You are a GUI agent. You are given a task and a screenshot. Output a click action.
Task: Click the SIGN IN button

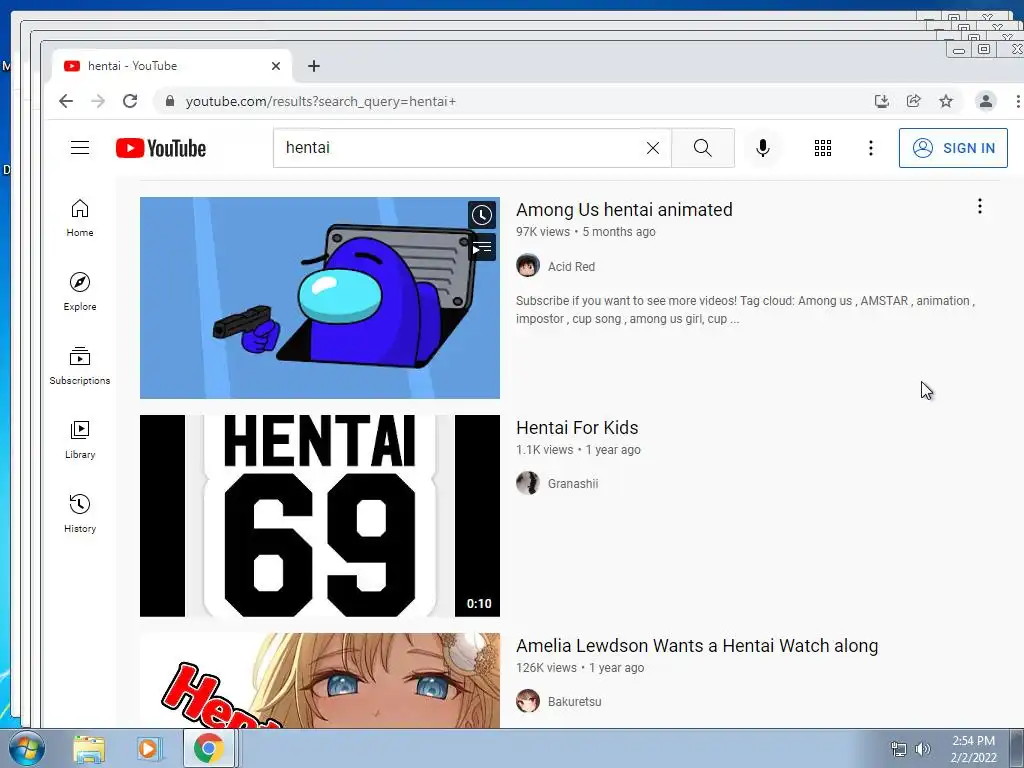[953, 148]
